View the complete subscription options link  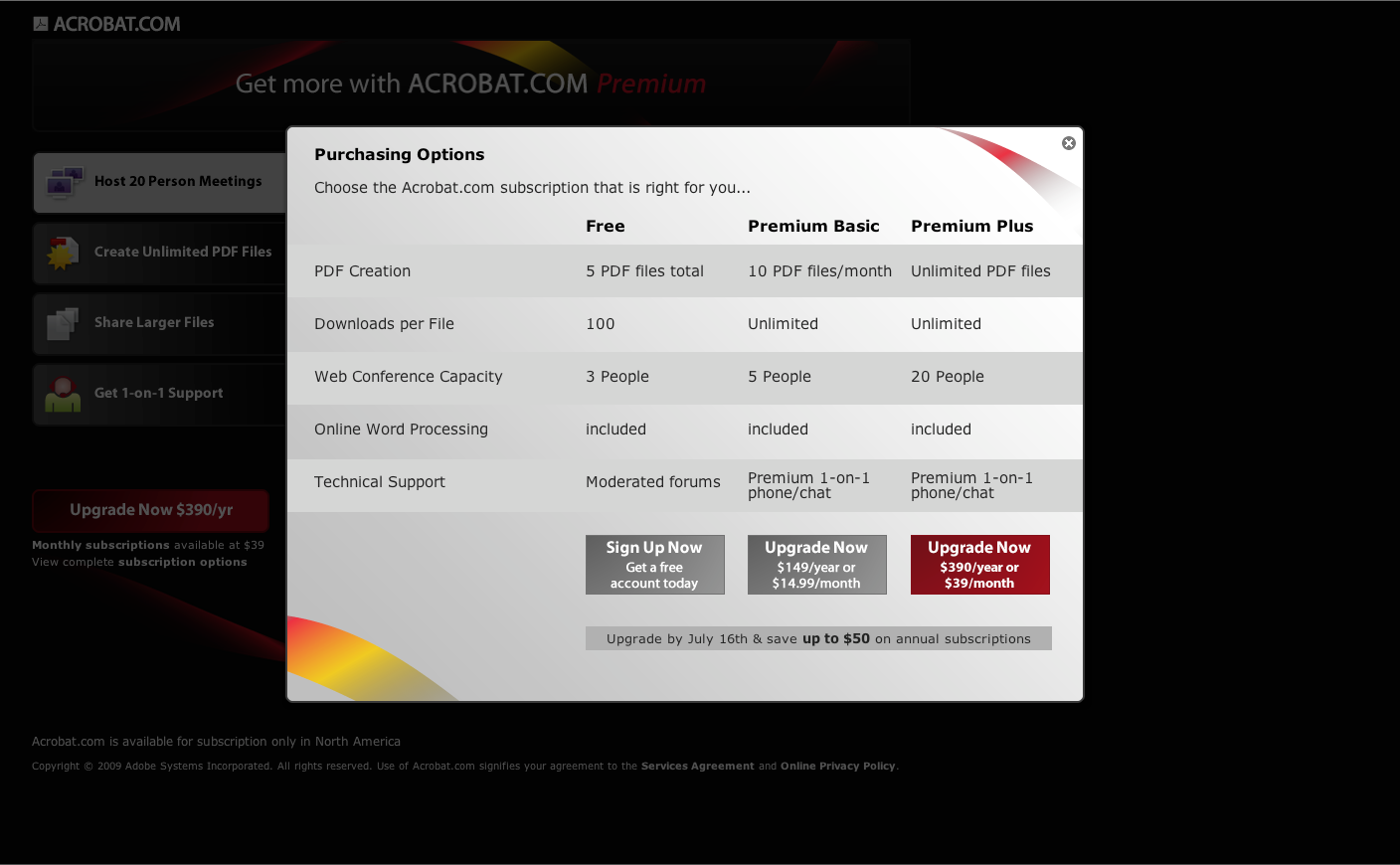coord(182,562)
